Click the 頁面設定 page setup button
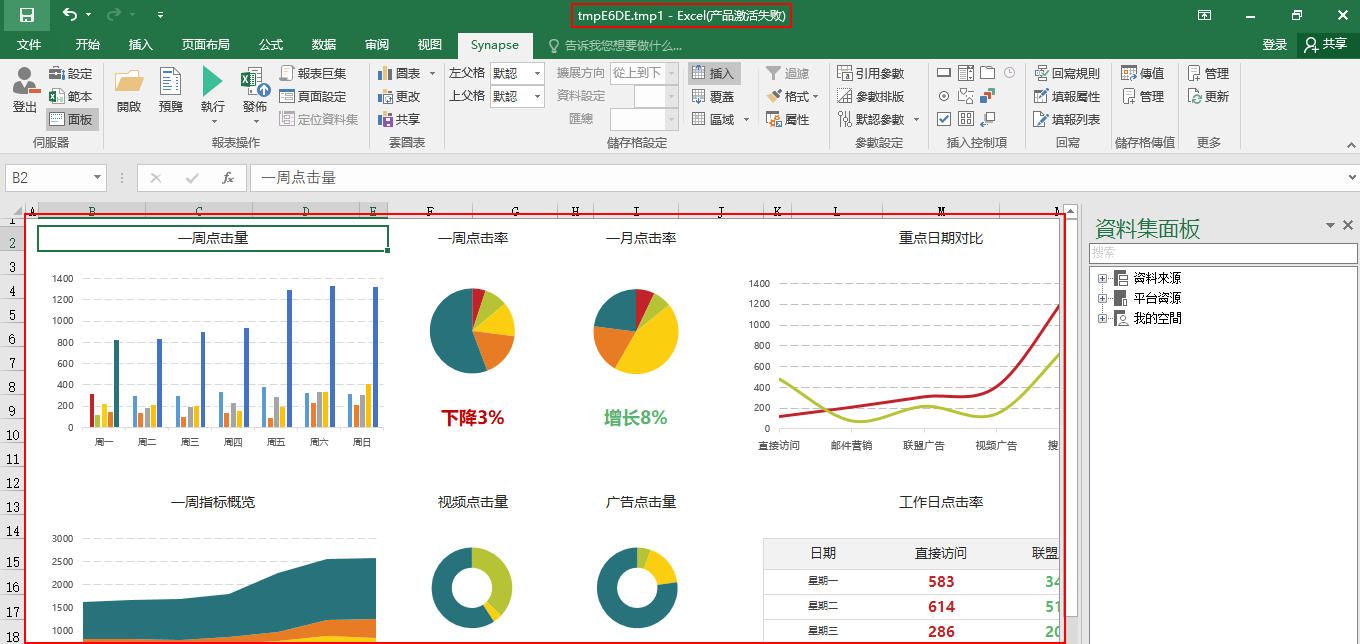This screenshot has width=1360, height=644. (x=313, y=96)
